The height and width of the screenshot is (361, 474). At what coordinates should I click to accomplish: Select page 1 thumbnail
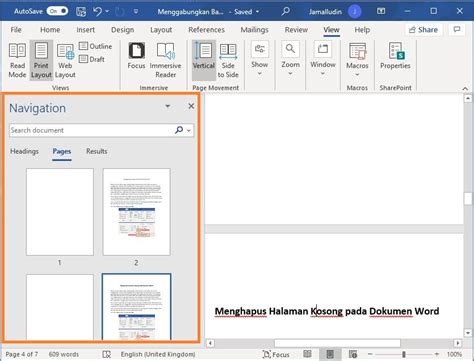point(60,212)
